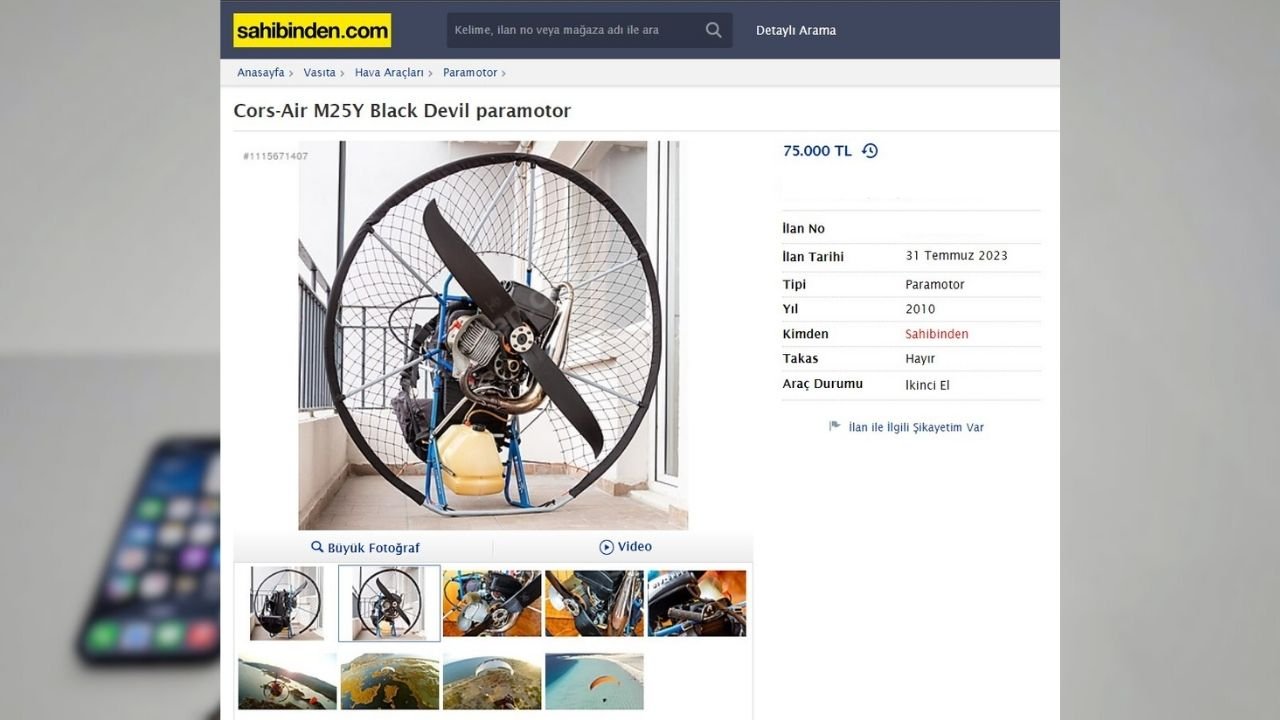Viewport: 1280px width, 720px height.
Task: Select the first paramotor thumbnail
Action: [286, 603]
